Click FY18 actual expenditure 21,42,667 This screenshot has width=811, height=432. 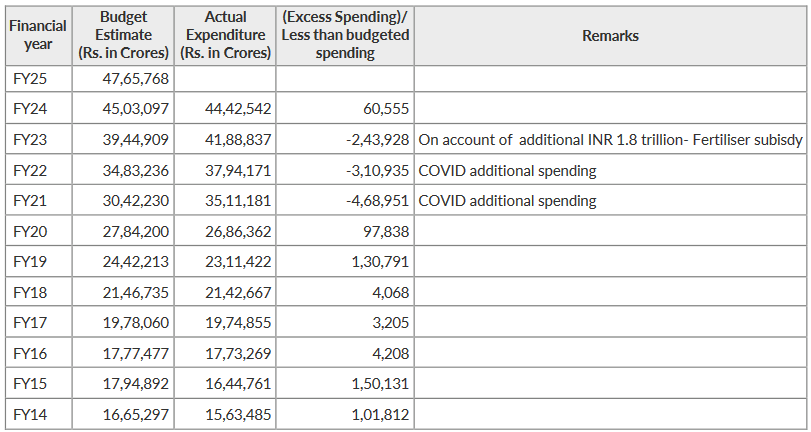click(238, 293)
